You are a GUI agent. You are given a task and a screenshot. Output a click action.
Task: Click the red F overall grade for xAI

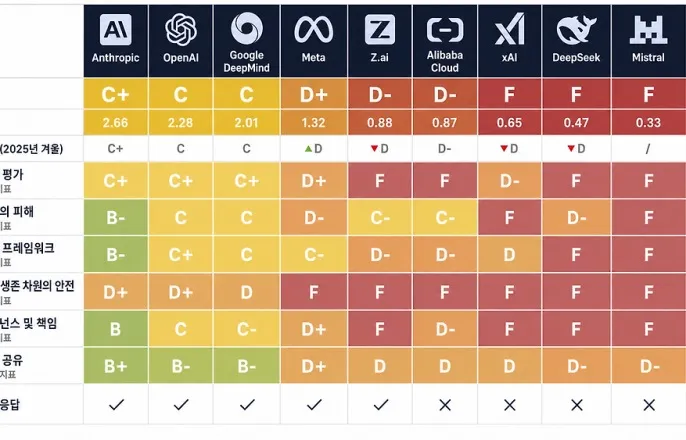pos(510,94)
